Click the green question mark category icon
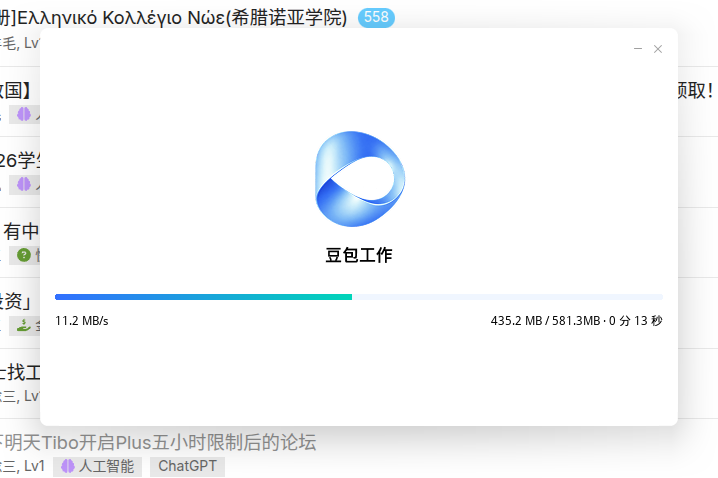 tap(24, 255)
